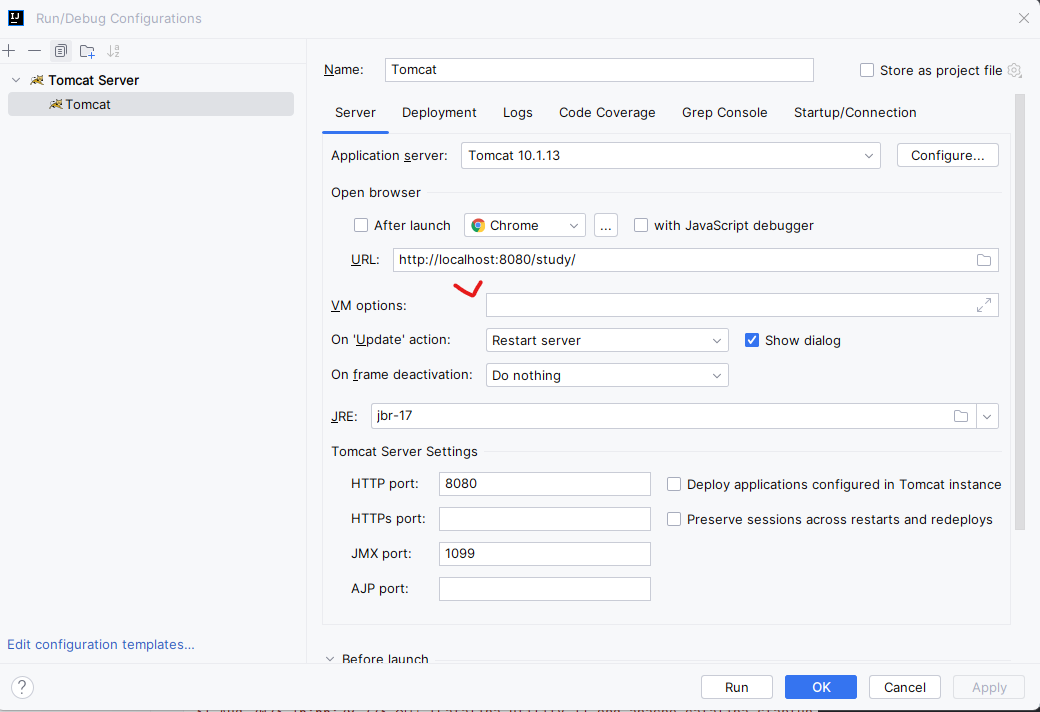Viewport: 1040px width, 712px height.
Task: Expand the VM options field
Action: click(984, 305)
